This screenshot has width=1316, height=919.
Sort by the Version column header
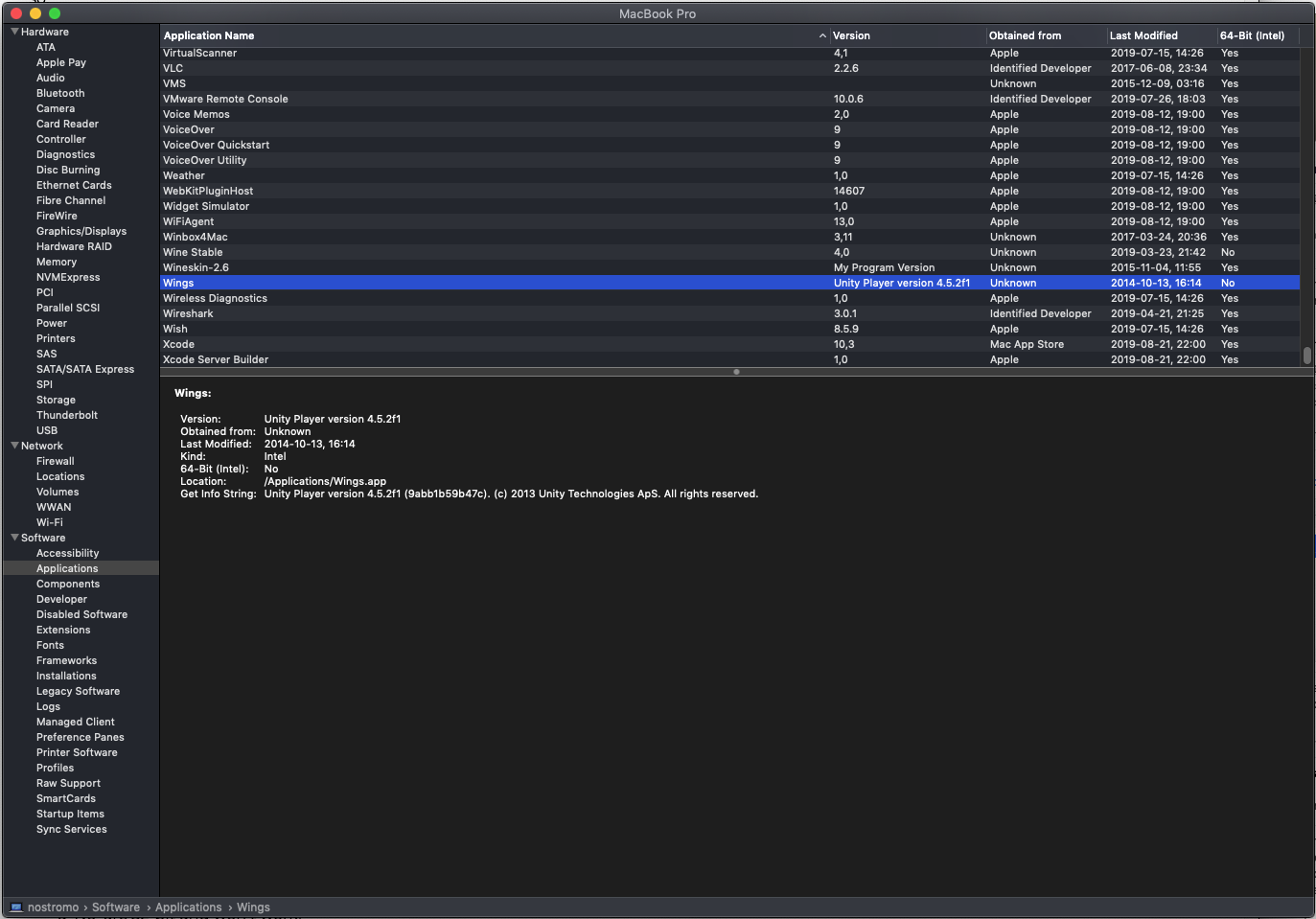[x=907, y=35]
